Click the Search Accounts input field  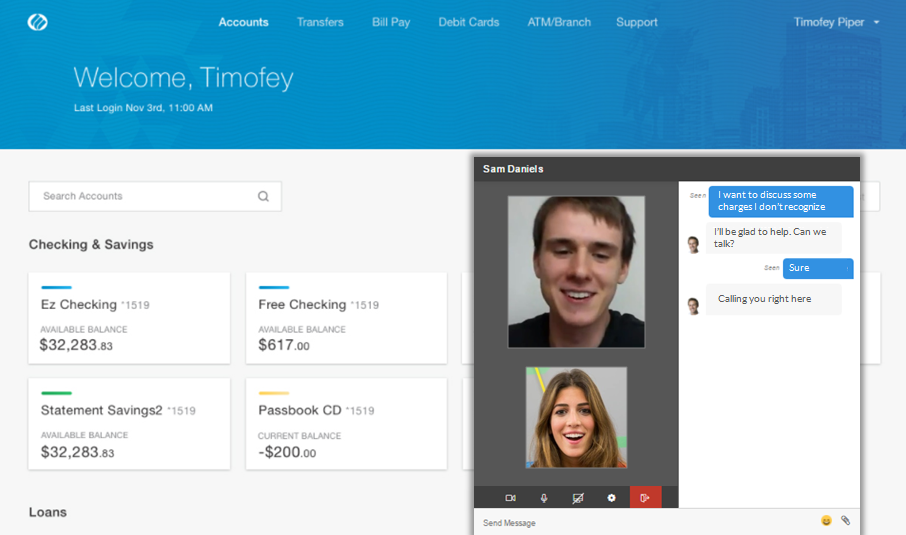[145, 197]
